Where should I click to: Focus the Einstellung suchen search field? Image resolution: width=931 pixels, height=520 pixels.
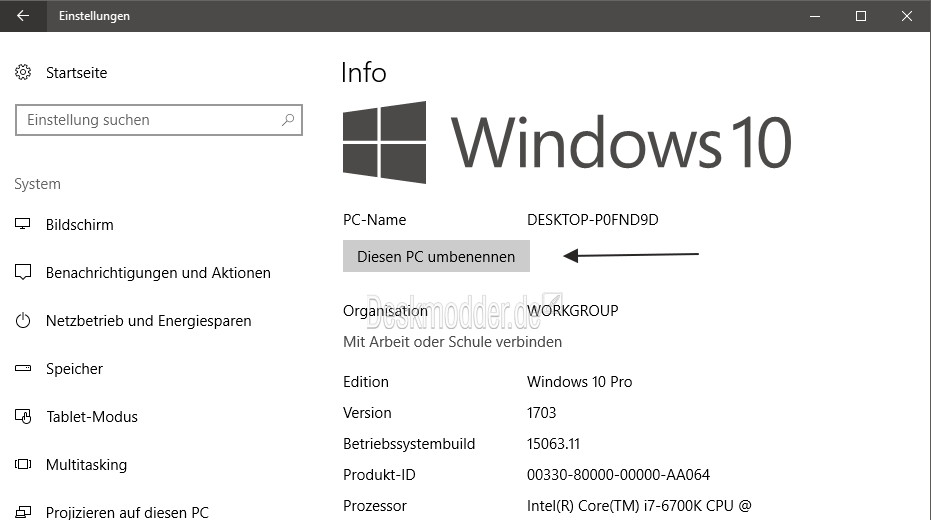pyautogui.click(x=159, y=120)
